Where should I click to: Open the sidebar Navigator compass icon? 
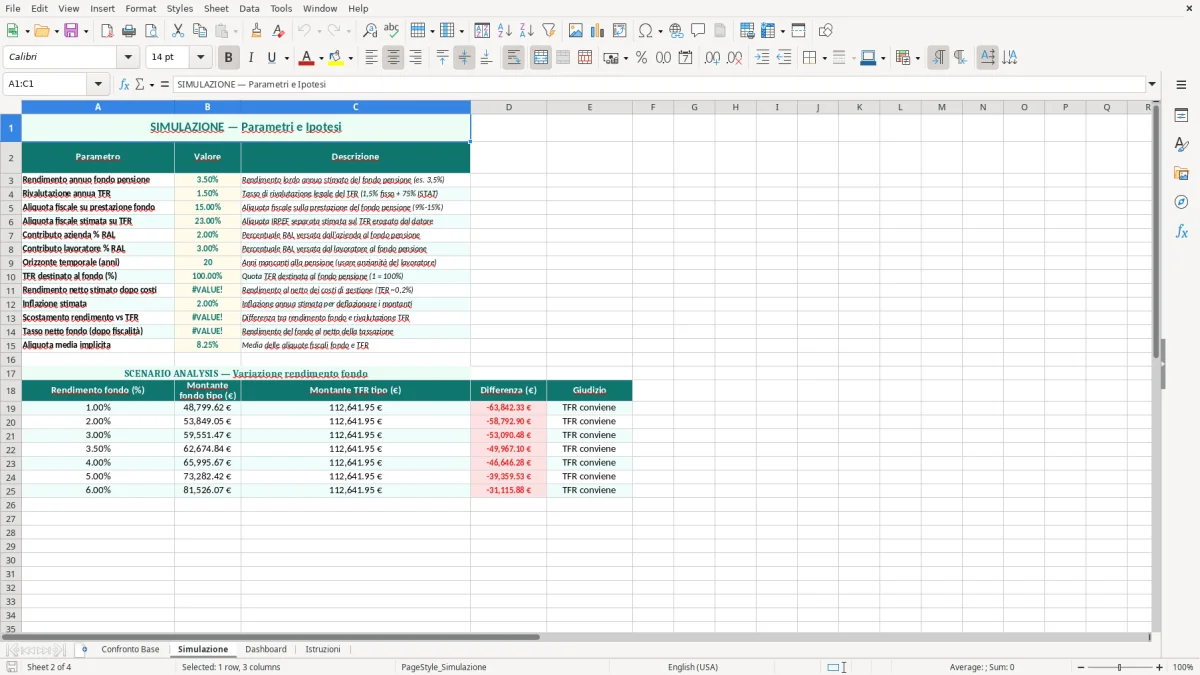(1181, 202)
